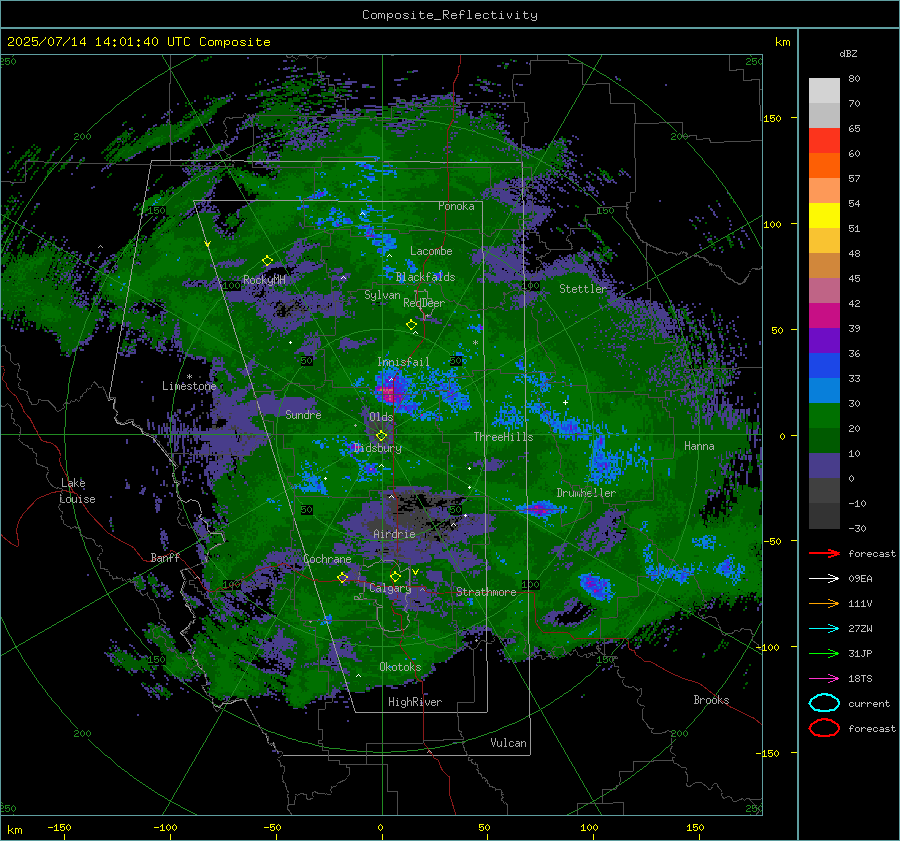
Task: Click the magenta storm cell near Innisfail
Action: tap(389, 394)
